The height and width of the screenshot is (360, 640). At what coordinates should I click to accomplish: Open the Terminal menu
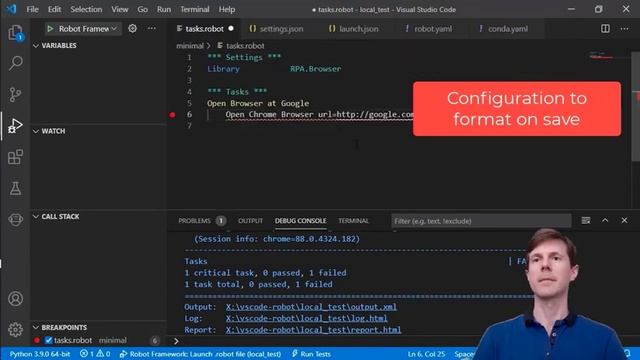tap(195, 9)
